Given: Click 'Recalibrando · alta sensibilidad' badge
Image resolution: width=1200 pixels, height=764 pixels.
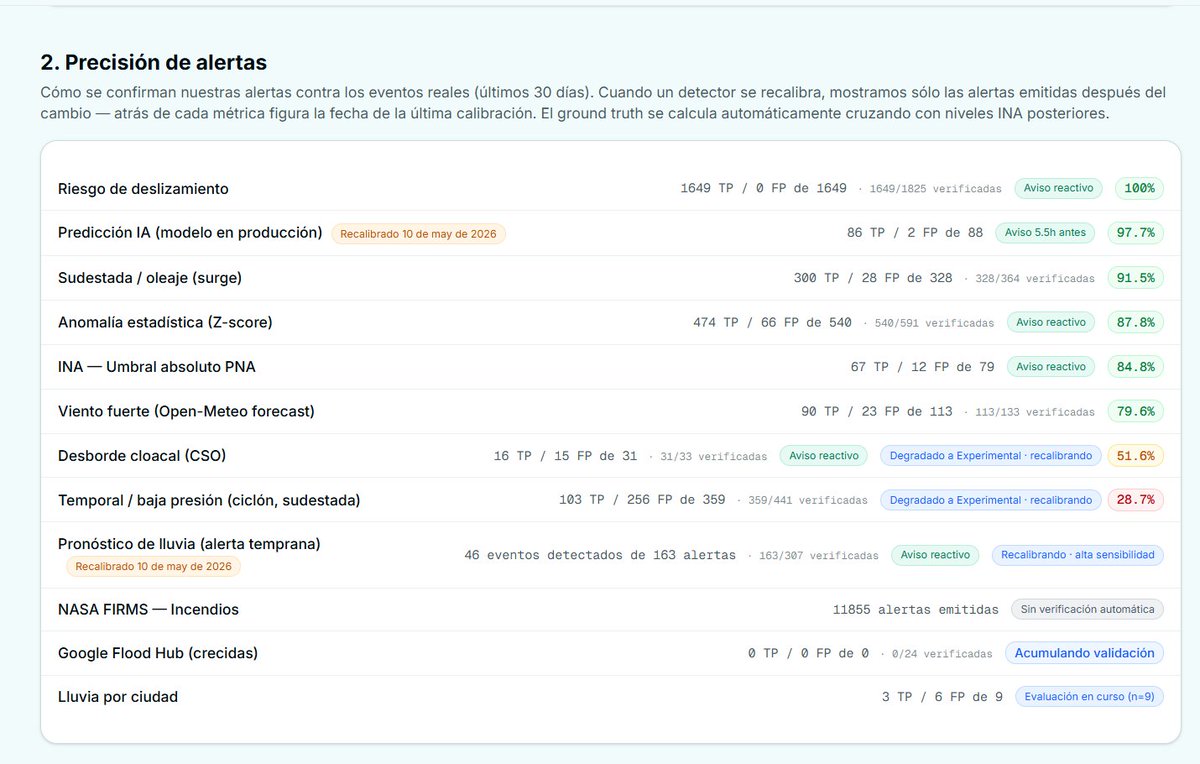Looking at the screenshot, I should click(1078, 554).
